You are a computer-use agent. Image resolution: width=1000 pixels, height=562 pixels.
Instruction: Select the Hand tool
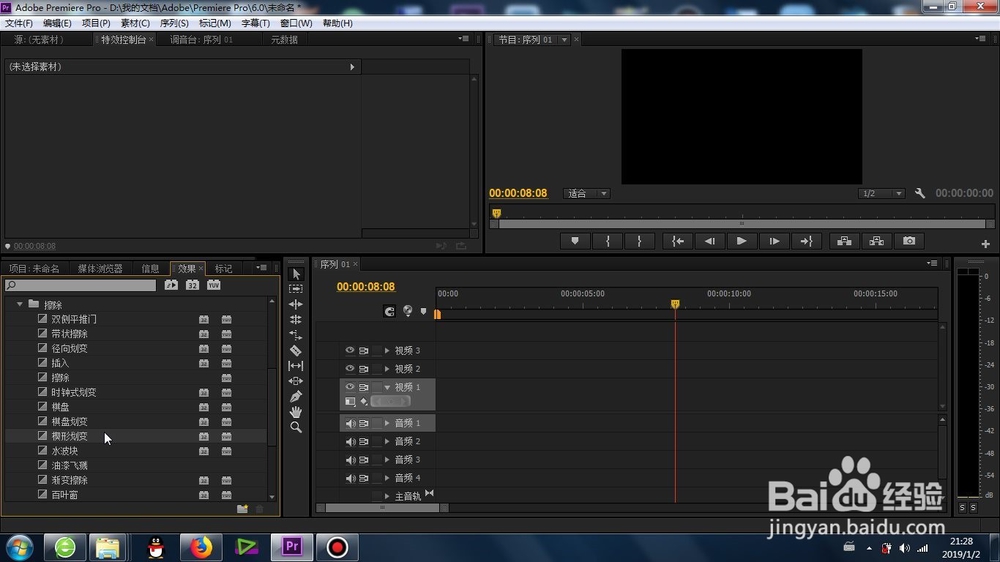point(296,411)
